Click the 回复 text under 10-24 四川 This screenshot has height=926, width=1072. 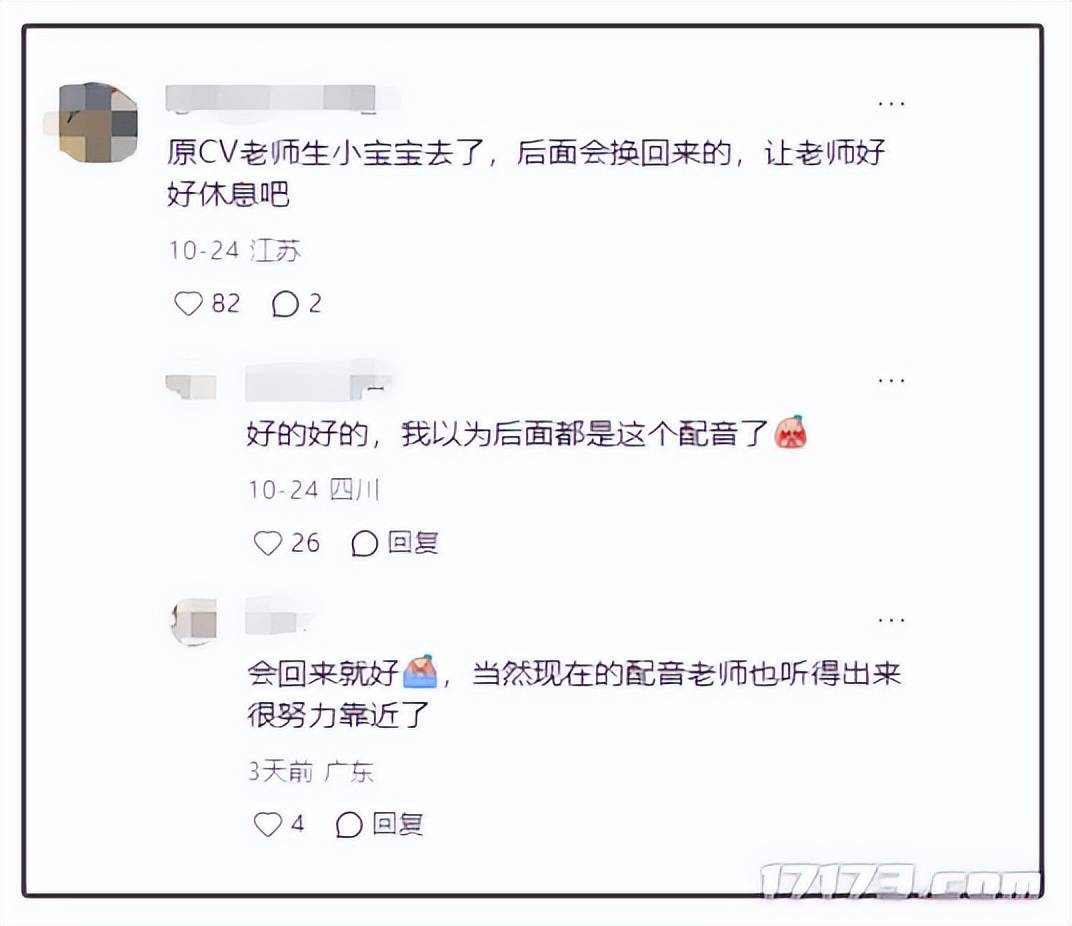pyautogui.click(x=413, y=544)
